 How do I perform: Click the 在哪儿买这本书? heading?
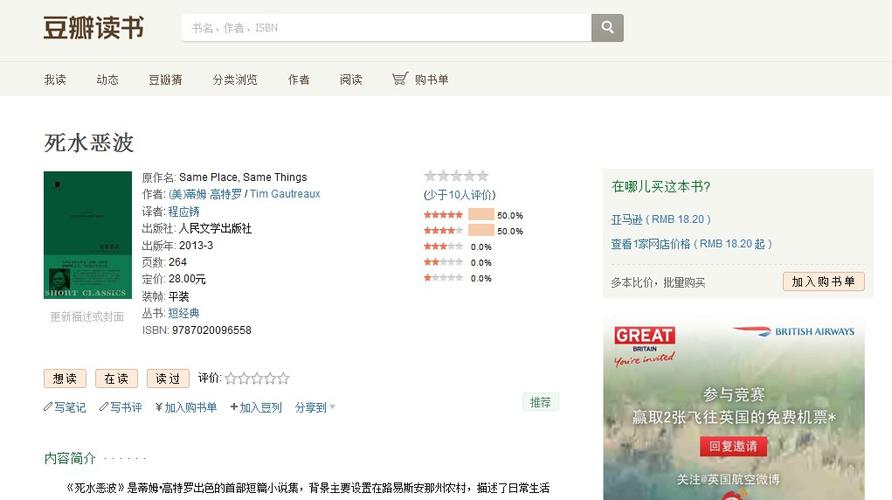click(660, 187)
